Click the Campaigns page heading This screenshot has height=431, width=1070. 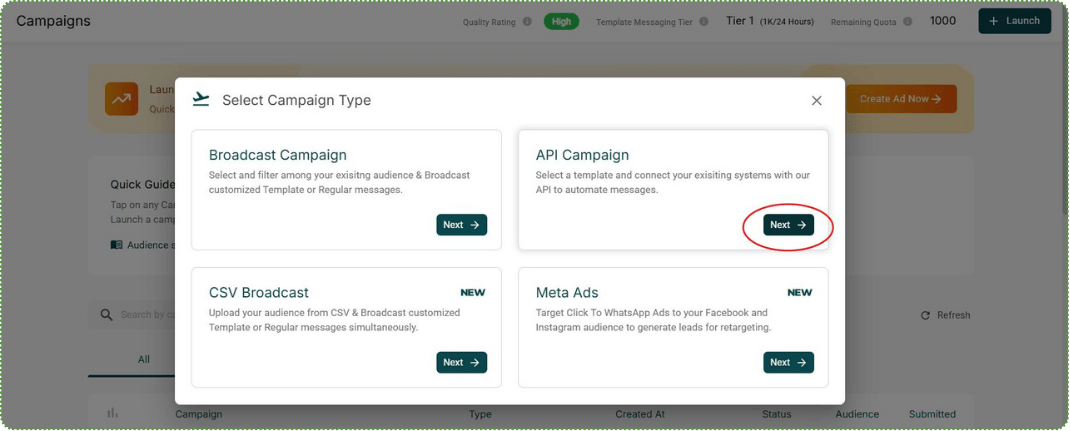tap(53, 21)
